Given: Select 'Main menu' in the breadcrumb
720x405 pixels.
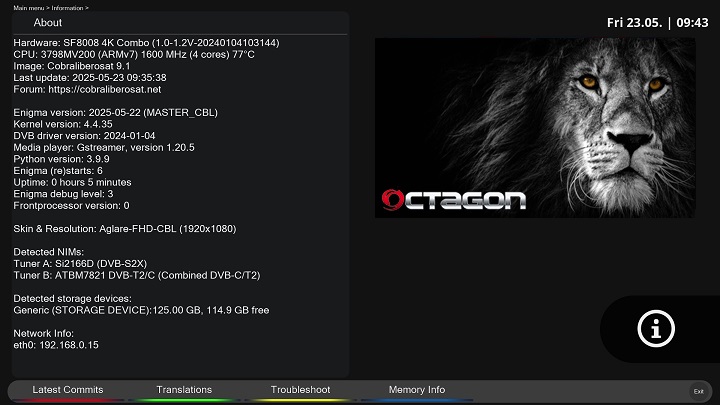Looking at the screenshot, I should [28, 8].
